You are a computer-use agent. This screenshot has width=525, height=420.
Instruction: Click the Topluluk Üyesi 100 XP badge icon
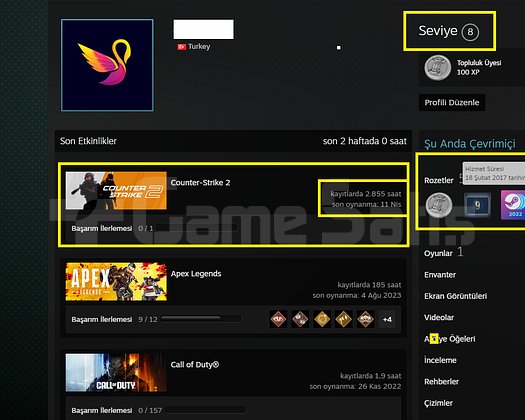[x=438, y=68]
